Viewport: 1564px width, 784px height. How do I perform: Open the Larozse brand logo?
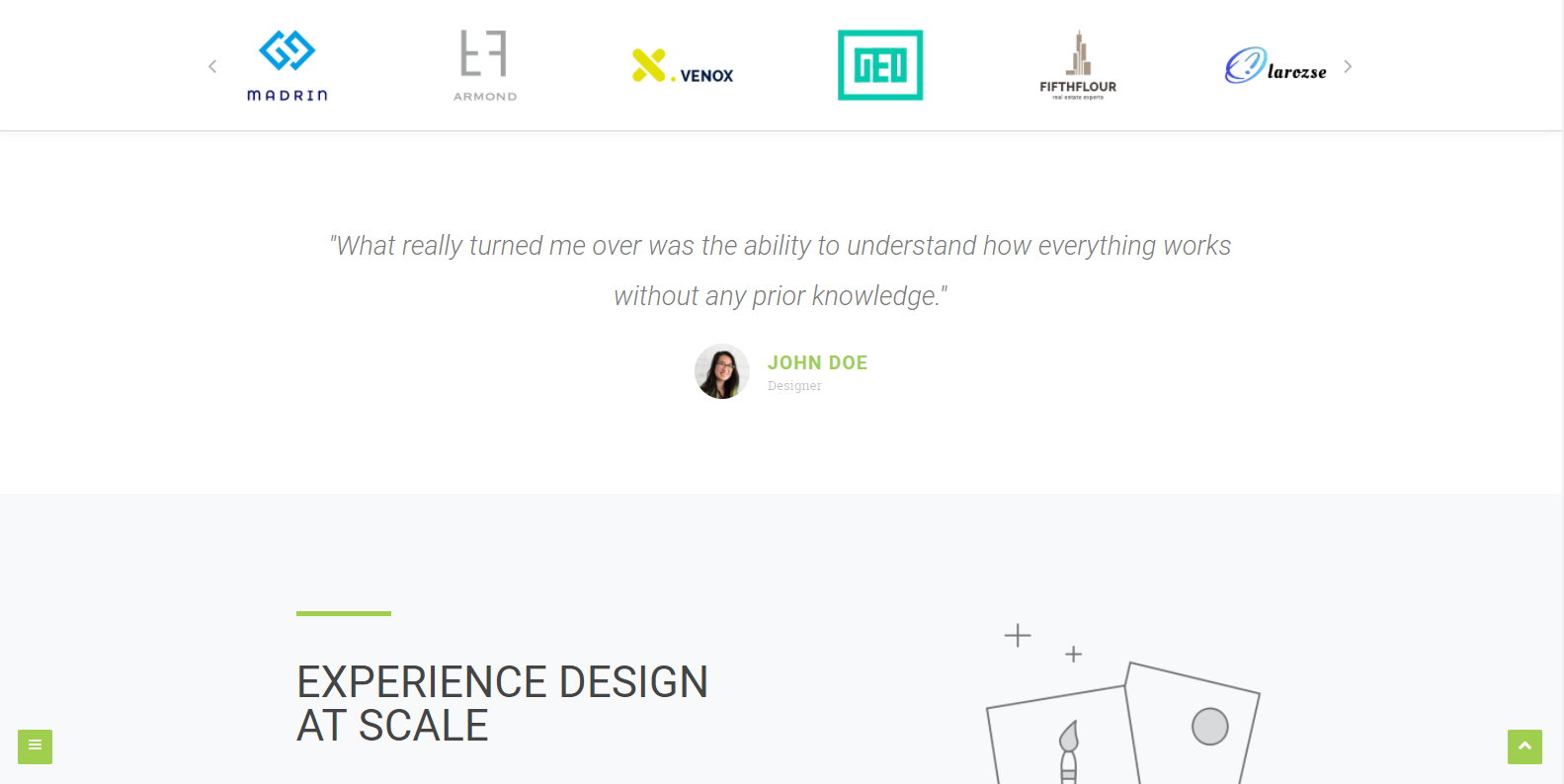(x=1276, y=66)
